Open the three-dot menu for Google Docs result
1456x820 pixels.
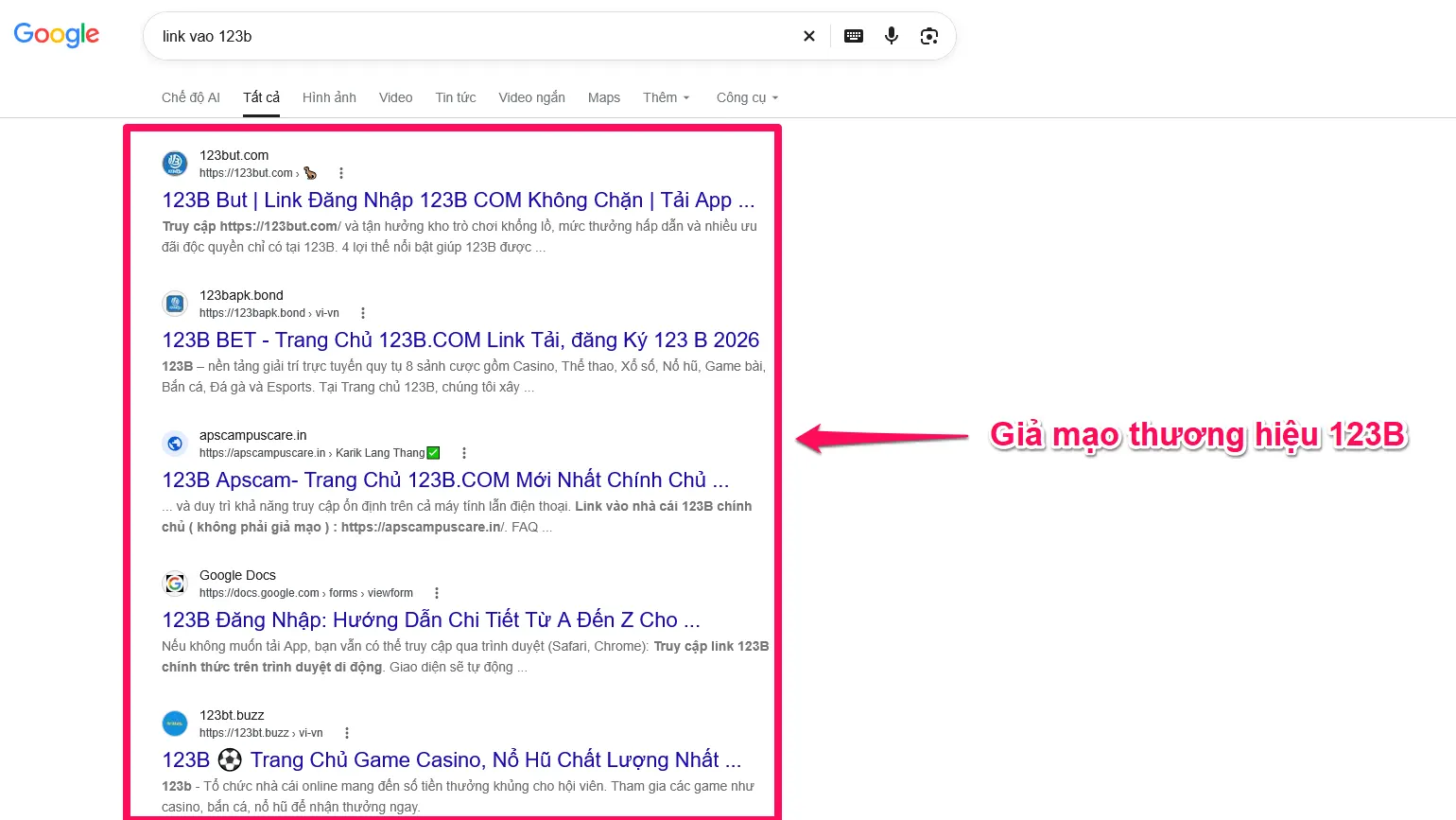coord(437,593)
